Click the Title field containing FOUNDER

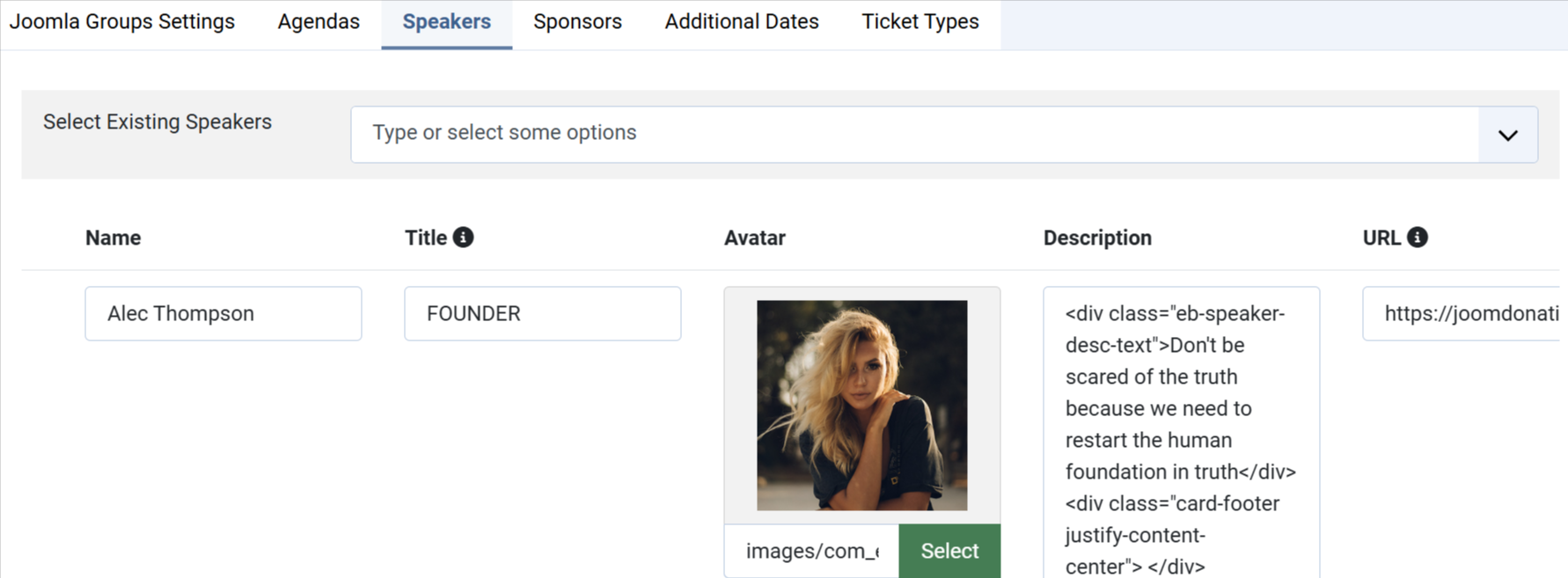543,313
